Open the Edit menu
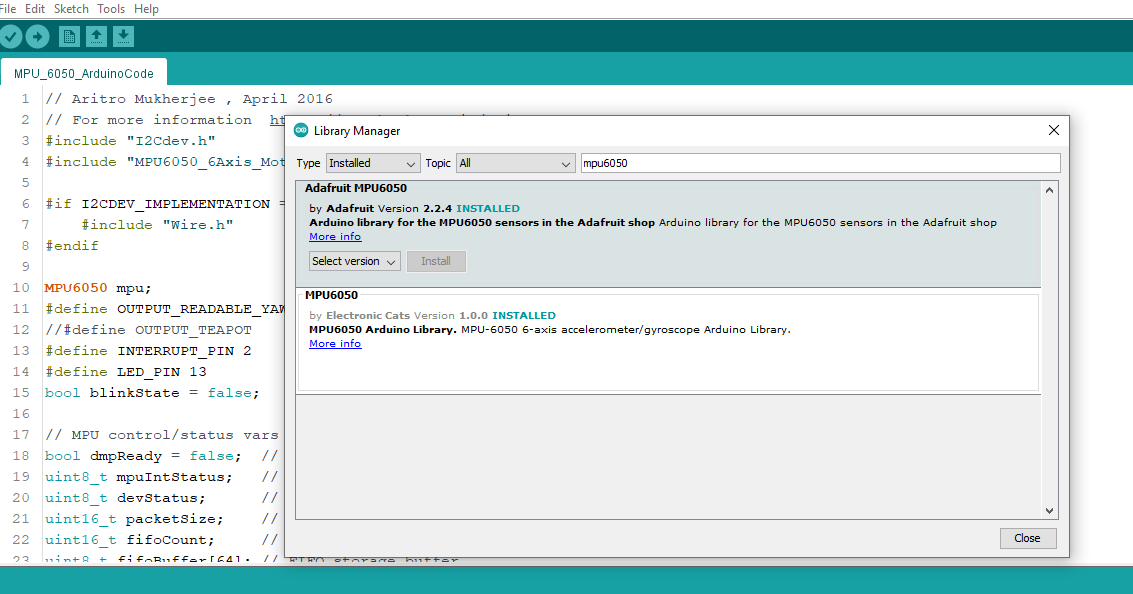 35,9
